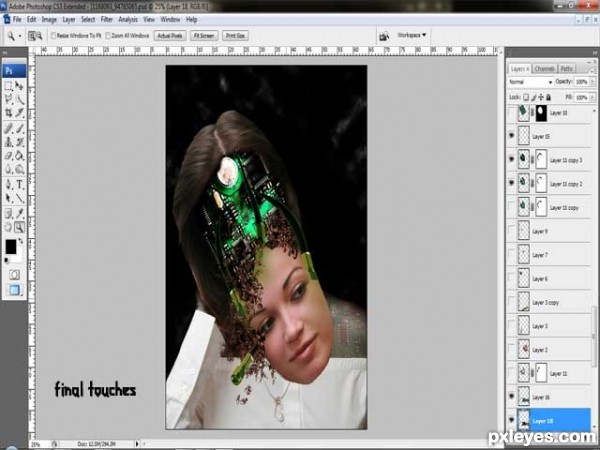The width and height of the screenshot is (600, 450).
Task: Open Layers panel options menu
Action: pyautogui.click(x=594, y=70)
